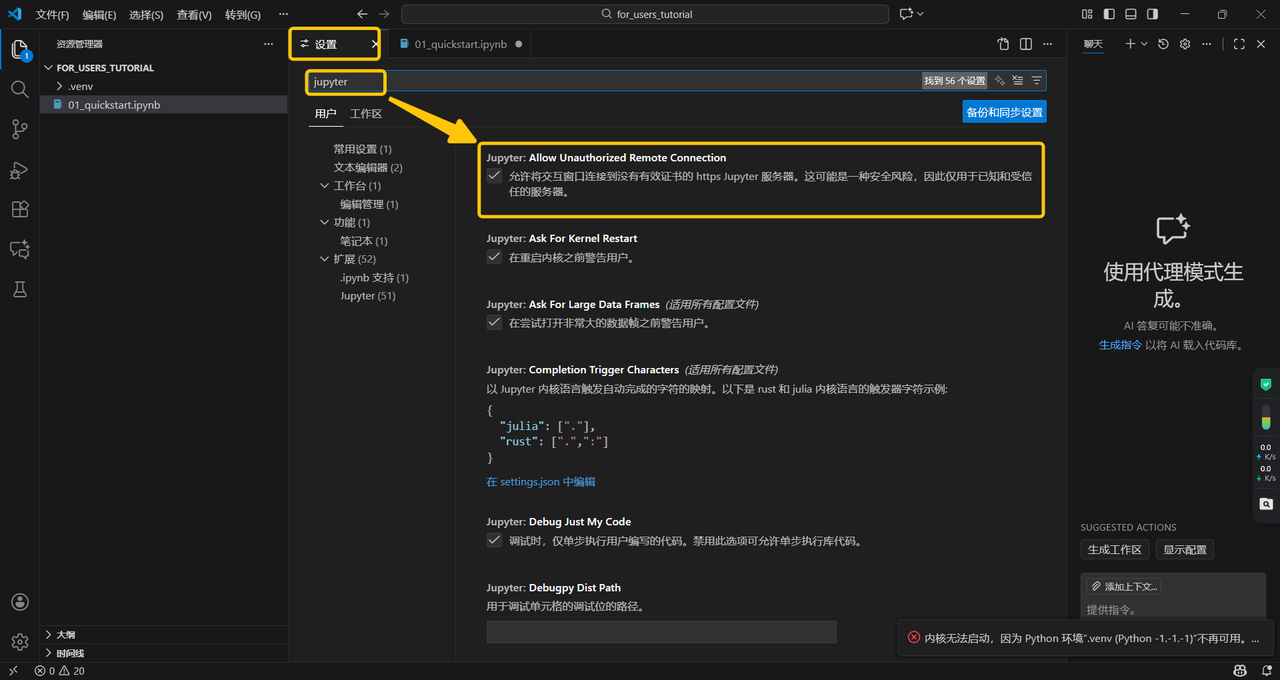Open the 在 settings.json 中编辑 link
1280x680 pixels.
coord(540,482)
